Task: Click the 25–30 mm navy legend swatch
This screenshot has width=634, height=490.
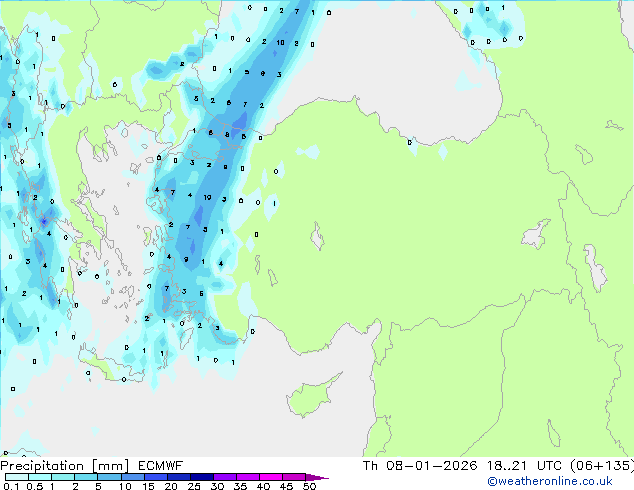Action: [201, 477]
